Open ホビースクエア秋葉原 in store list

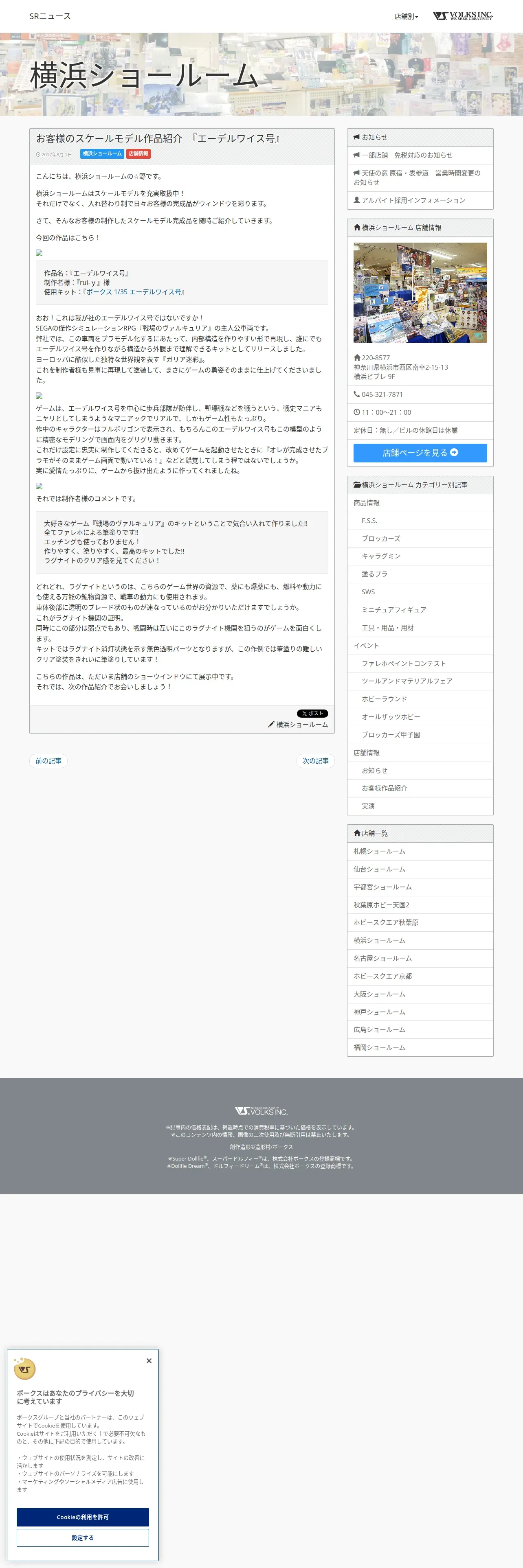(420, 923)
